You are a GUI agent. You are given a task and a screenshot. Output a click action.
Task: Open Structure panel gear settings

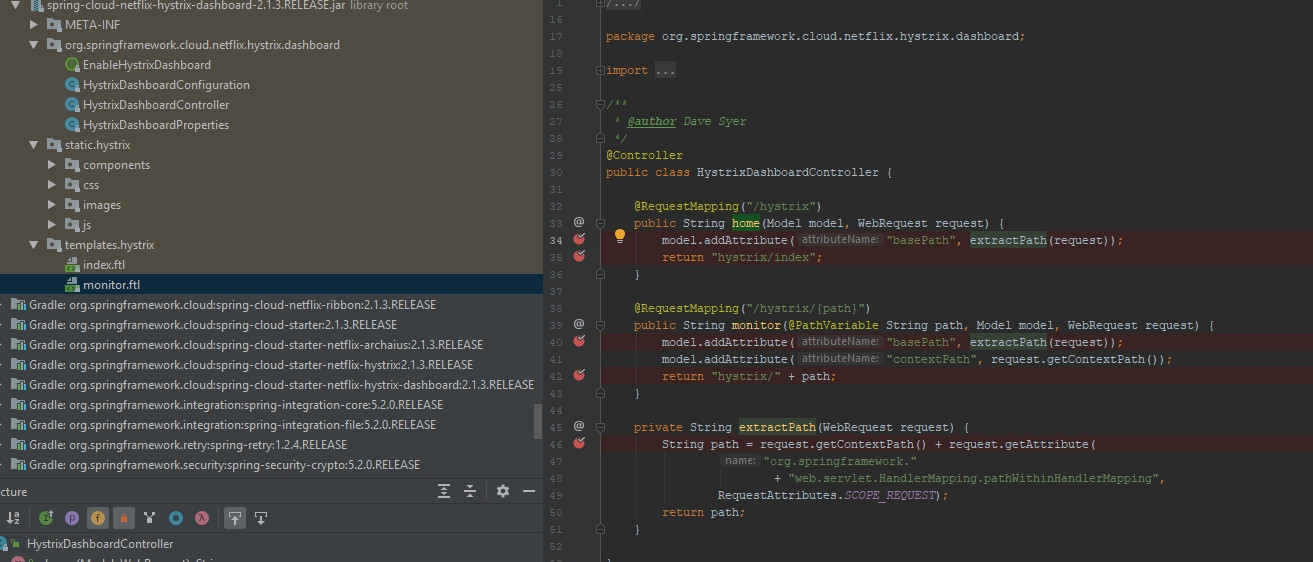503,491
